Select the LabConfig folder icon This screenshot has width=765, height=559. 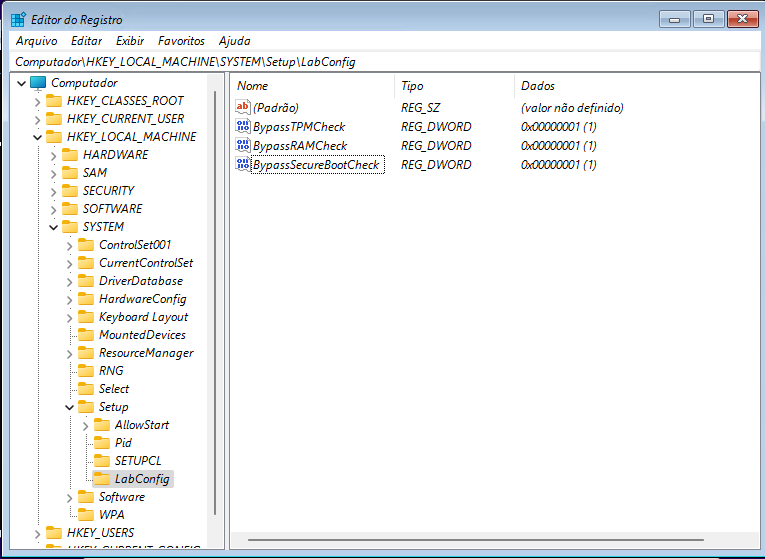[x=101, y=479]
